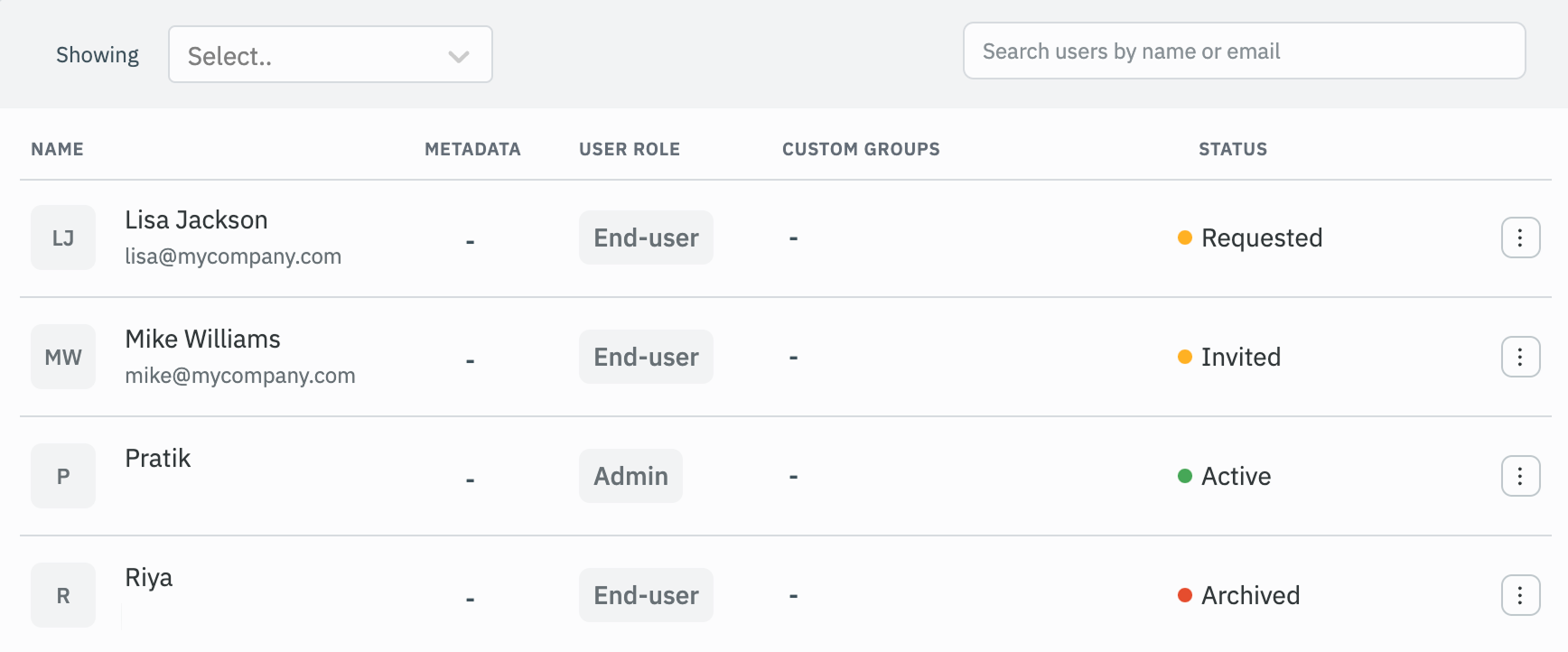Select the User Role column header
Image resolution: width=1568 pixels, height=652 pixels.
(x=630, y=149)
